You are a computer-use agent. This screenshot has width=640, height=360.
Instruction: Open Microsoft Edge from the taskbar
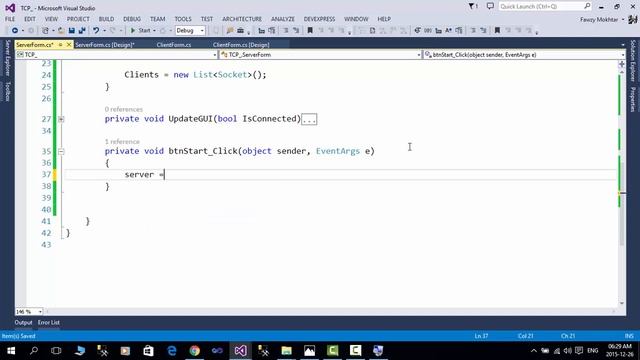point(172,351)
